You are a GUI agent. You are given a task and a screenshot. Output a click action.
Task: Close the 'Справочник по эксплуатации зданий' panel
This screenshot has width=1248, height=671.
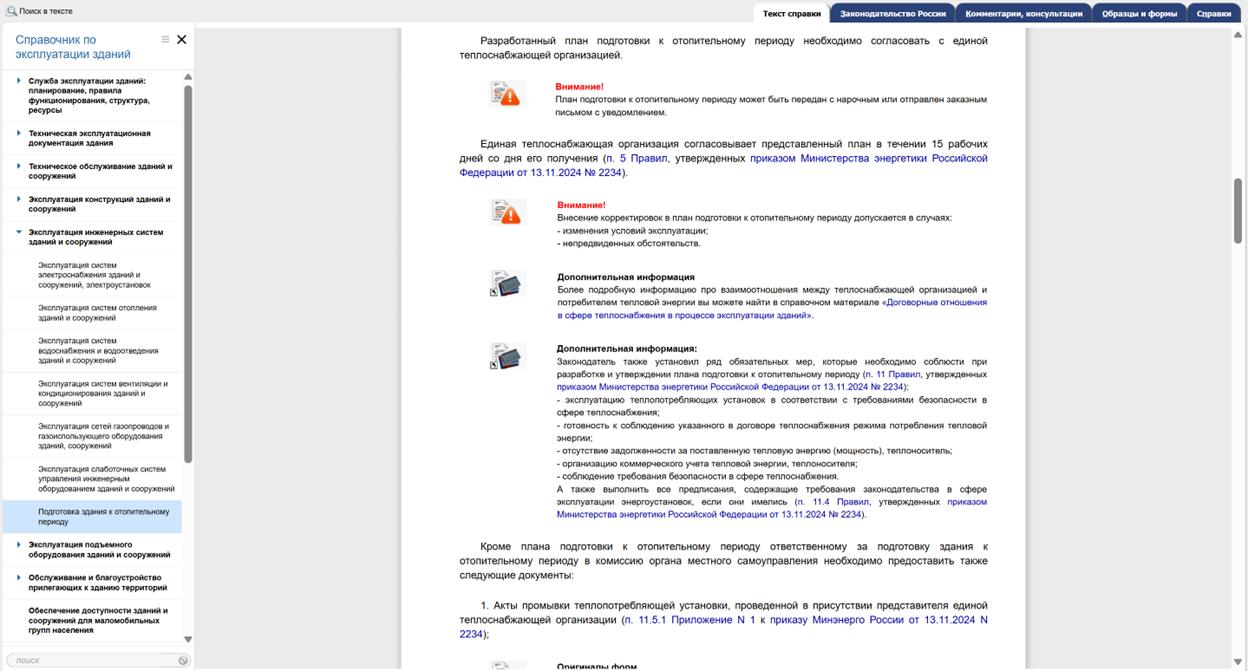pyautogui.click(x=182, y=40)
